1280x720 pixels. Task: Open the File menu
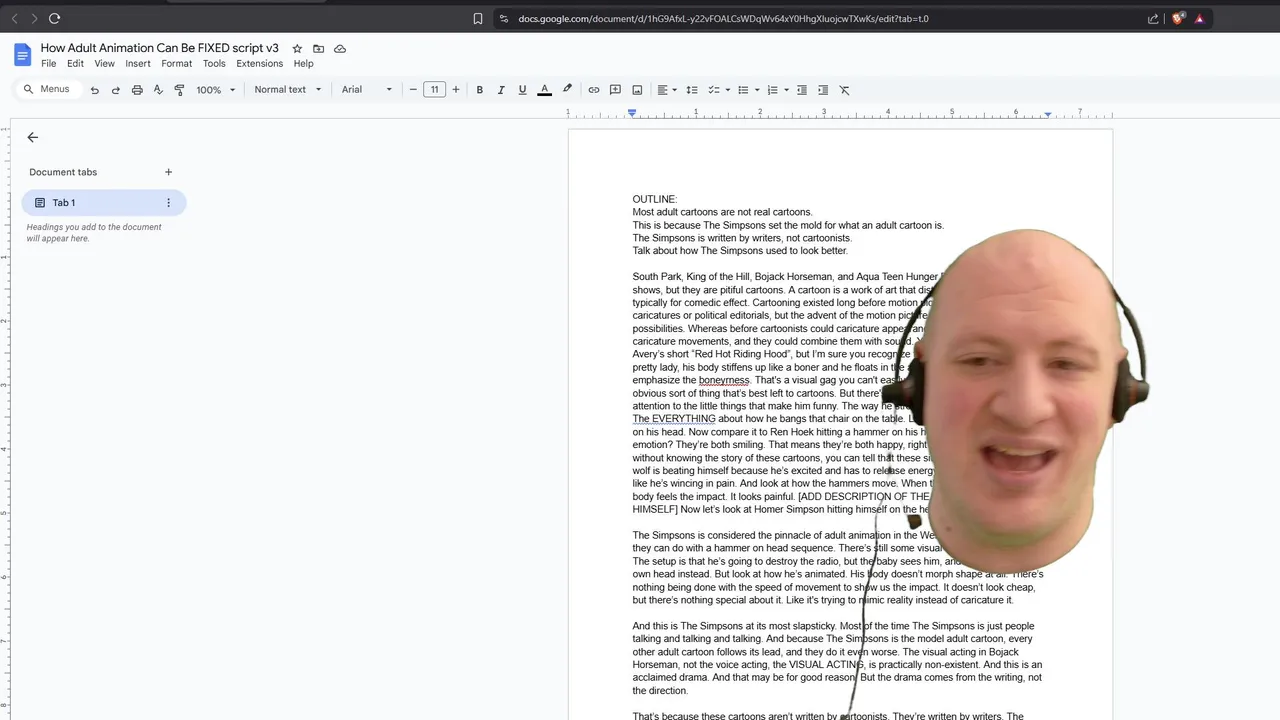click(x=49, y=63)
